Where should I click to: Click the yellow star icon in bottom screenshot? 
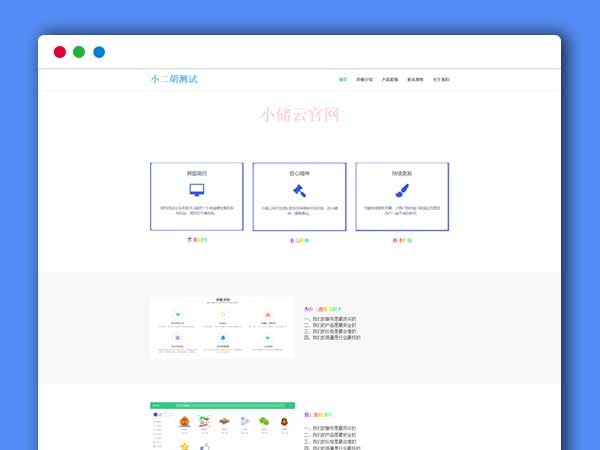click(184, 446)
